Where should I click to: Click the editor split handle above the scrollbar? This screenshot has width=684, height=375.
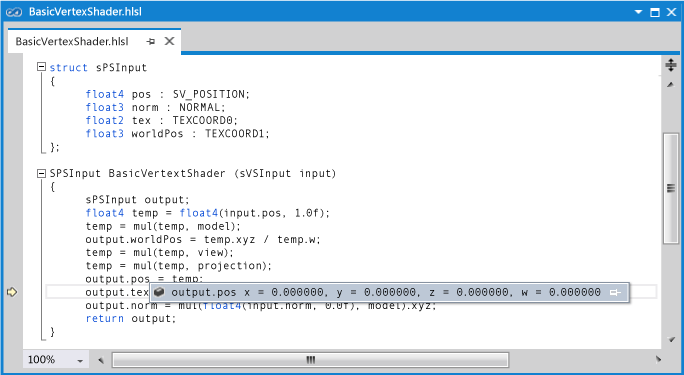point(671,65)
